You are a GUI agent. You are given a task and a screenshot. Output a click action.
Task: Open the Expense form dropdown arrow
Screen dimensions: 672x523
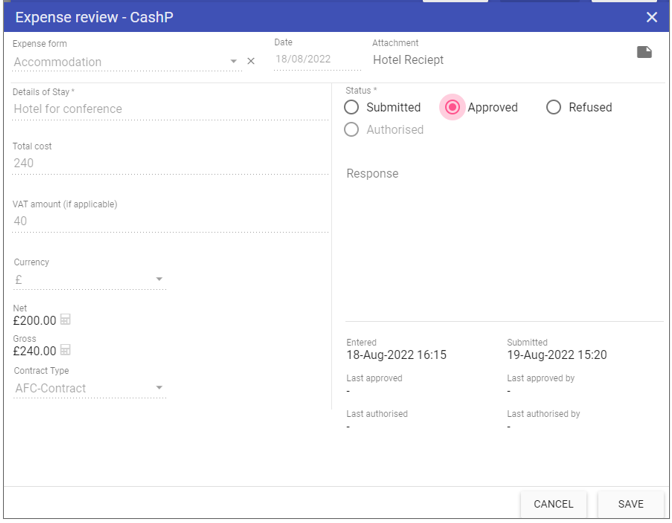click(234, 62)
